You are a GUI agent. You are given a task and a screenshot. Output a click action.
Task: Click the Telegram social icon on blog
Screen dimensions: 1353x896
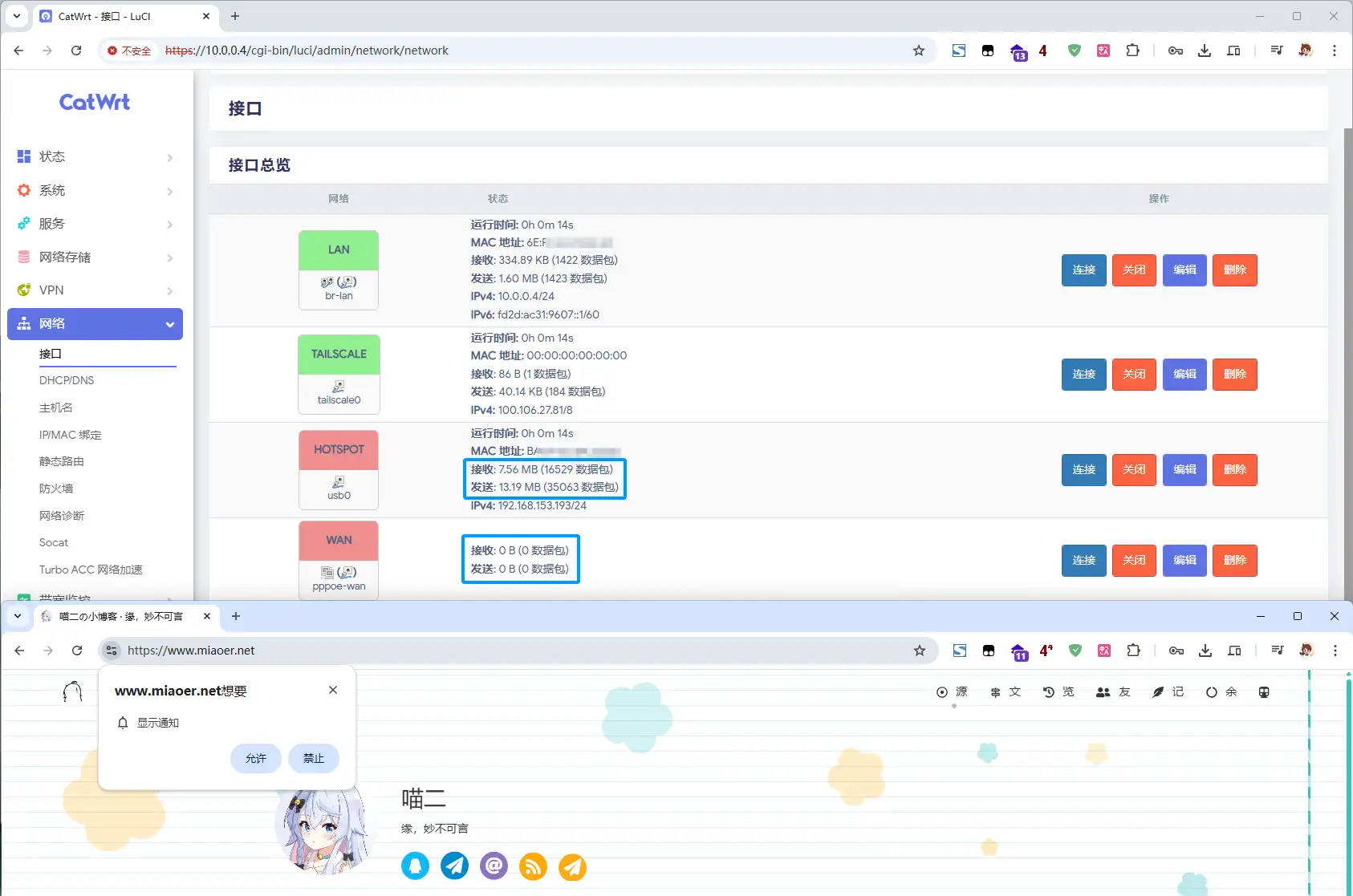[454, 866]
